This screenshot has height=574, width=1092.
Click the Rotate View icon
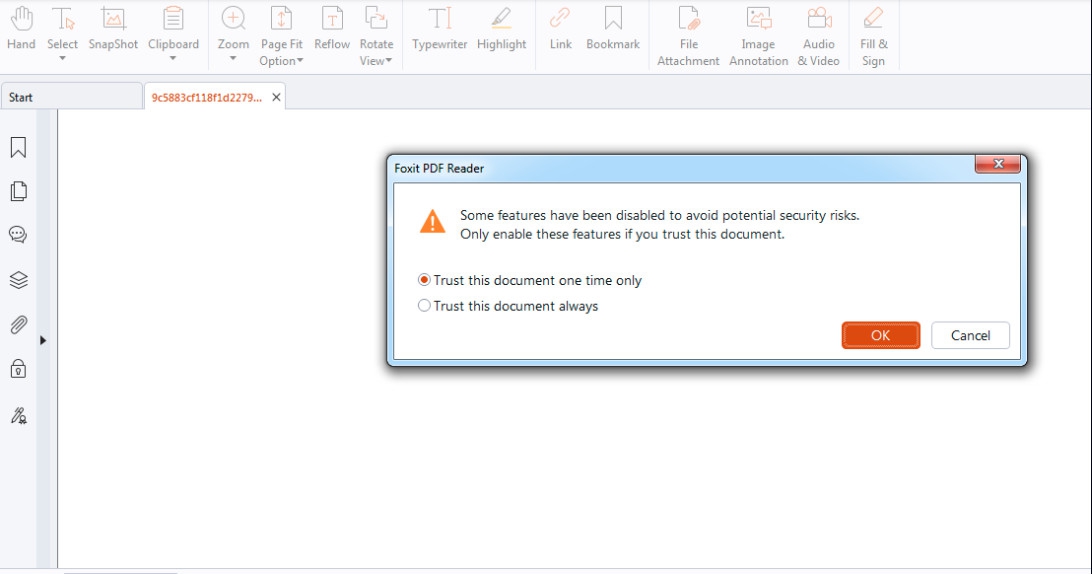tap(376, 19)
